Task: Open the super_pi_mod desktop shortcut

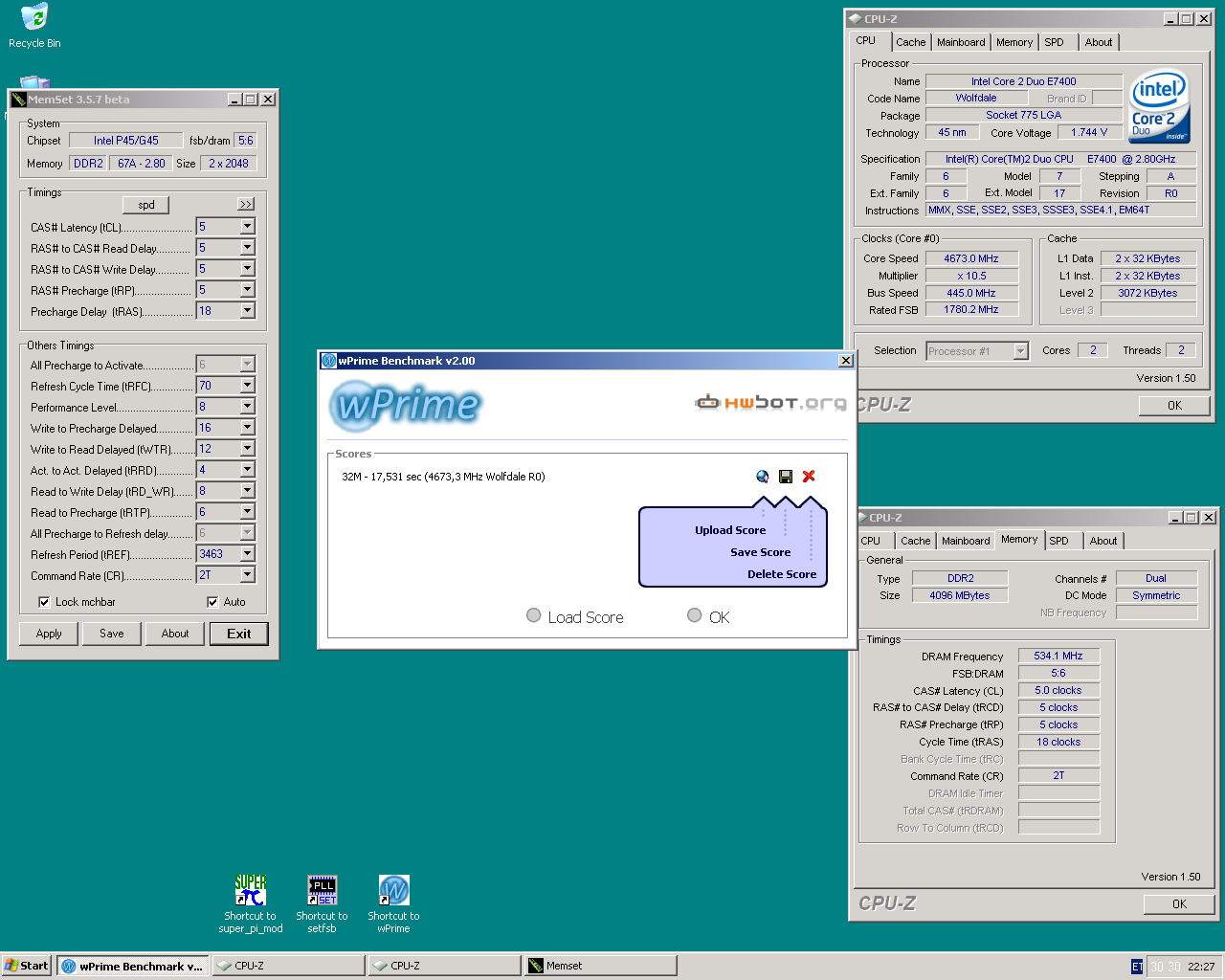Action: click(251, 903)
